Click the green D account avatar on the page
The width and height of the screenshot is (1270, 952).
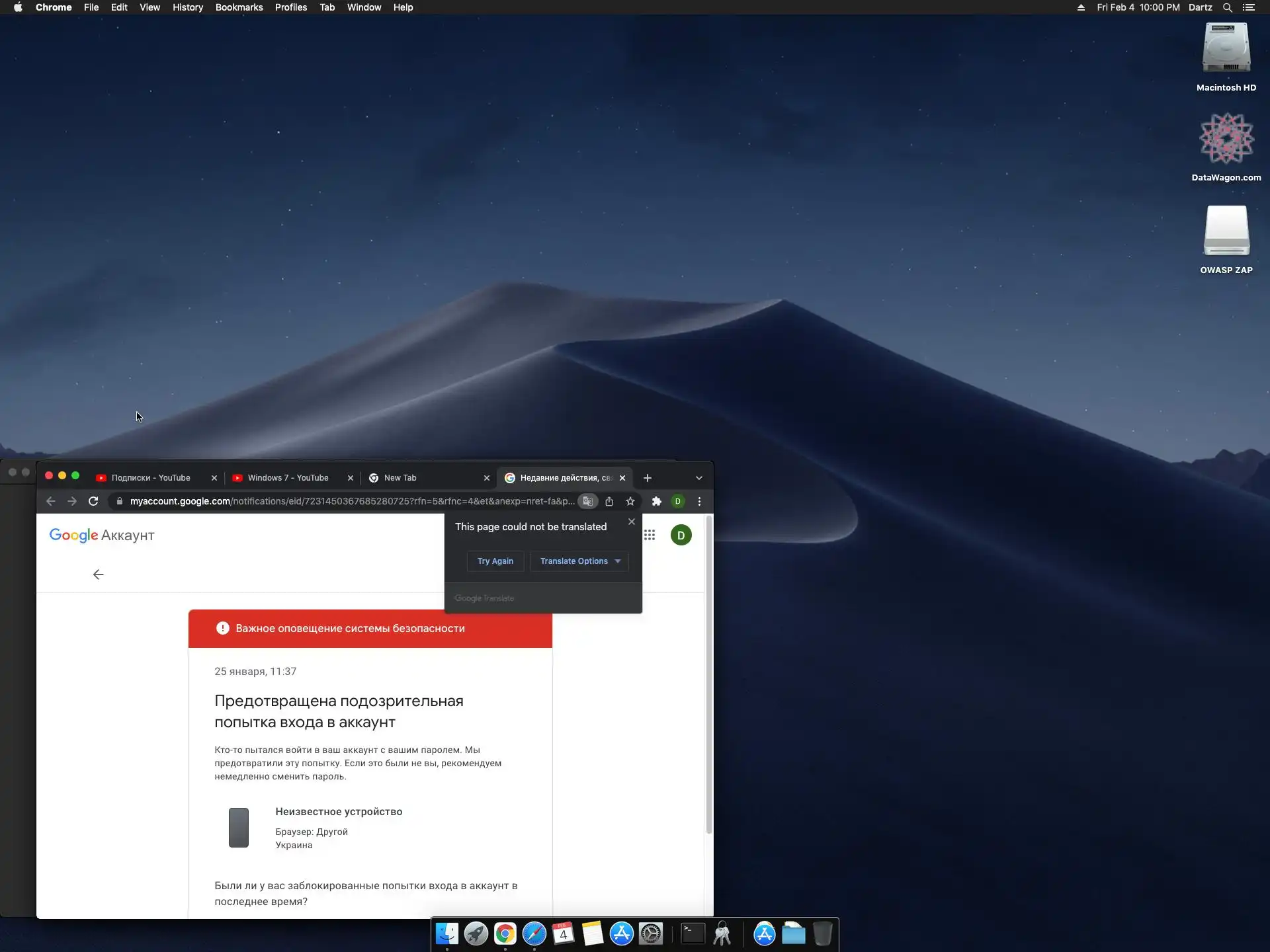coord(681,535)
